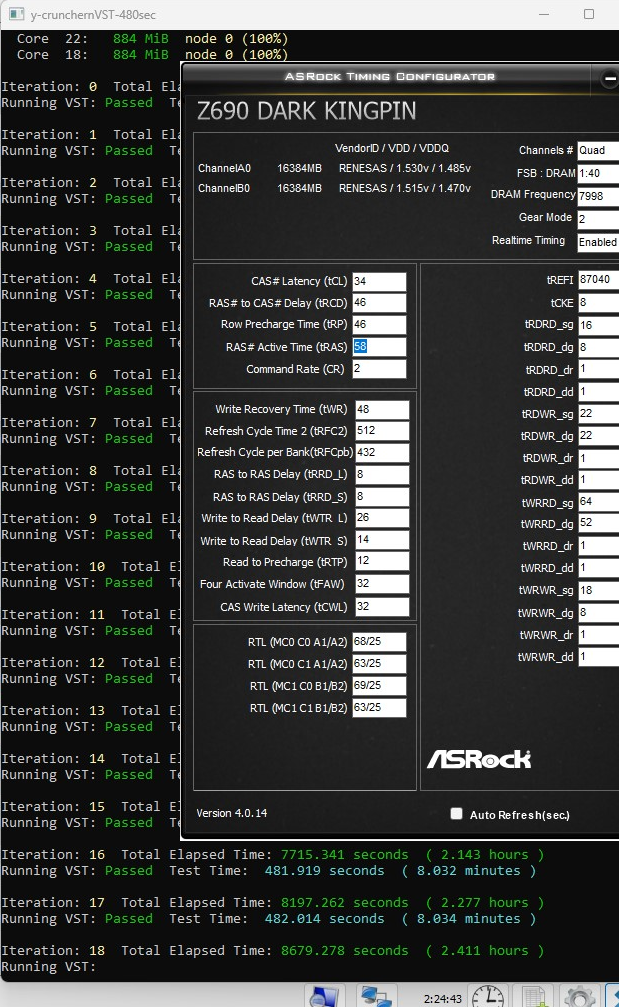The height and width of the screenshot is (1007, 619).
Task: Click the tRDRD_sg value field
Action: click(598, 325)
